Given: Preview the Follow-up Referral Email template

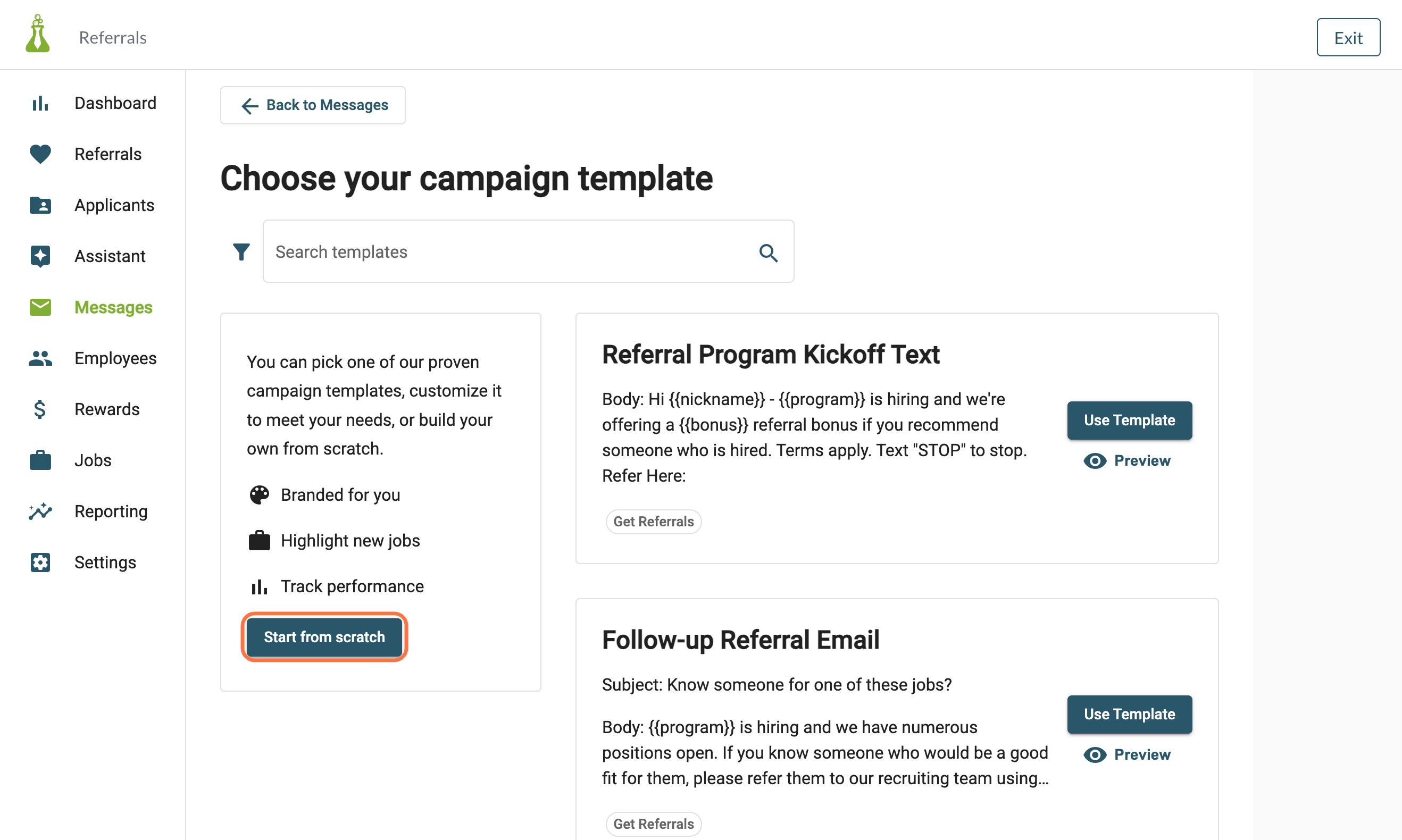Looking at the screenshot, I should pyautogui.click(x=1126, y=754).
